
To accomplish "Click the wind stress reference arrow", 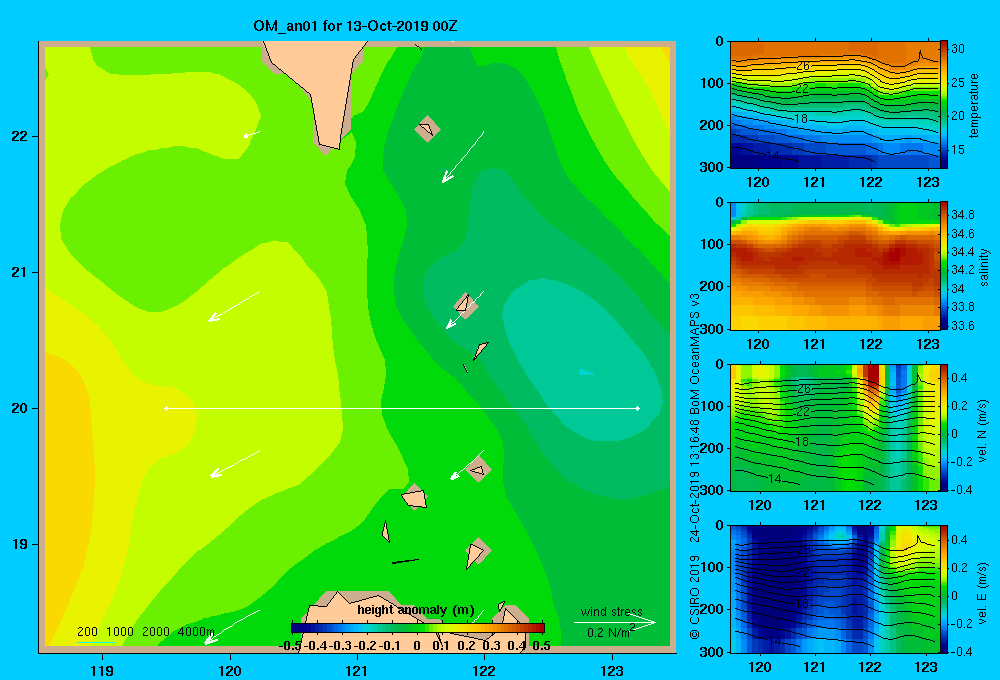I will pos(614,623).
